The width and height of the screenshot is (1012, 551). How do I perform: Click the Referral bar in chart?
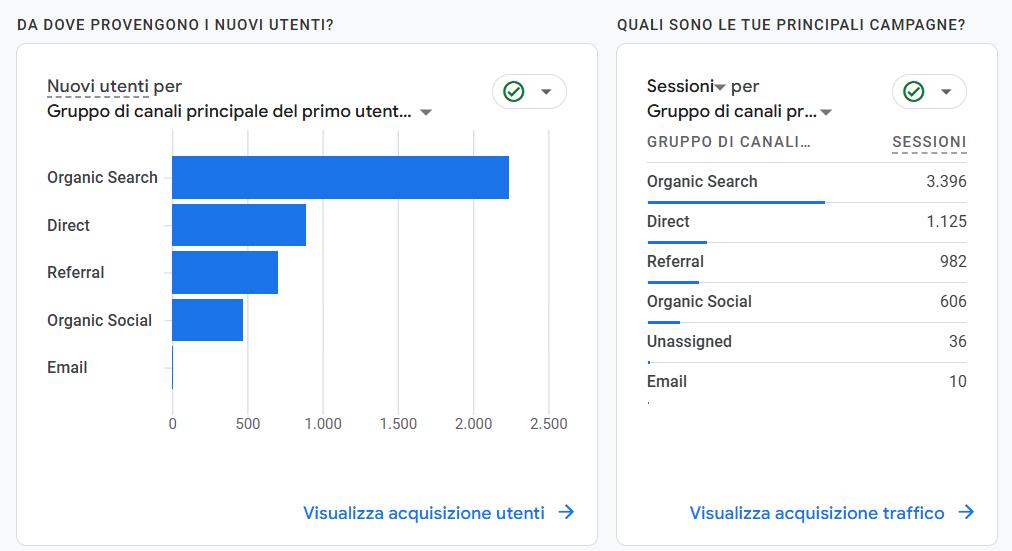pos(225,272)
